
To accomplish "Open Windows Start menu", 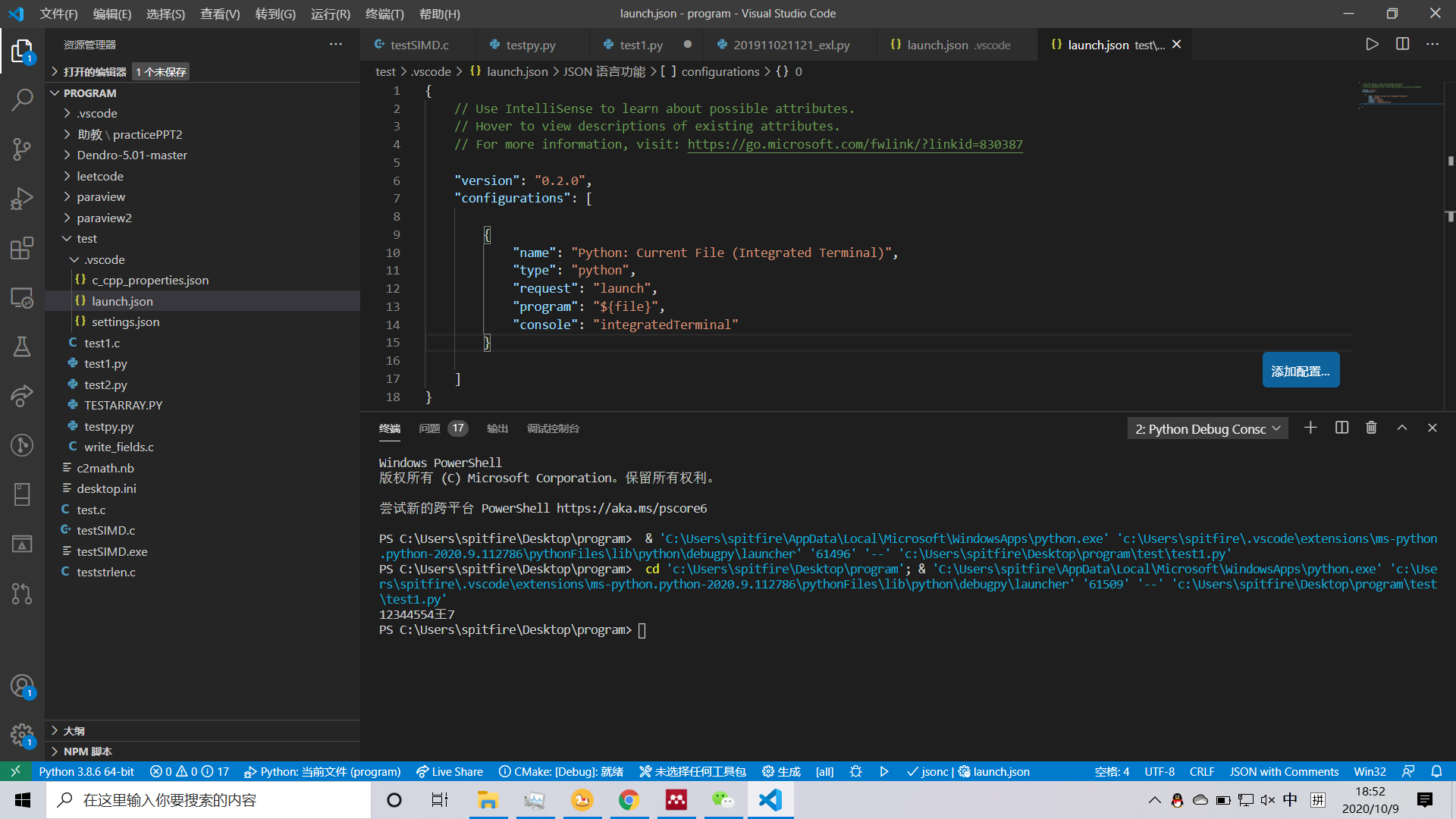I will click(x=23, y=800).
